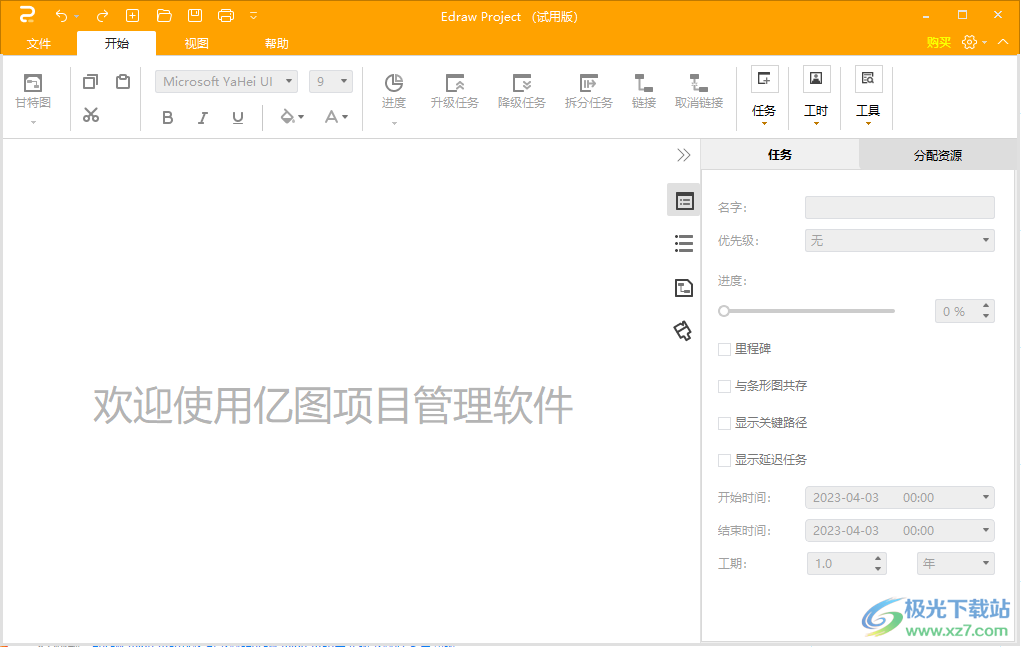Open the File (文件) menu

[38, 44]
